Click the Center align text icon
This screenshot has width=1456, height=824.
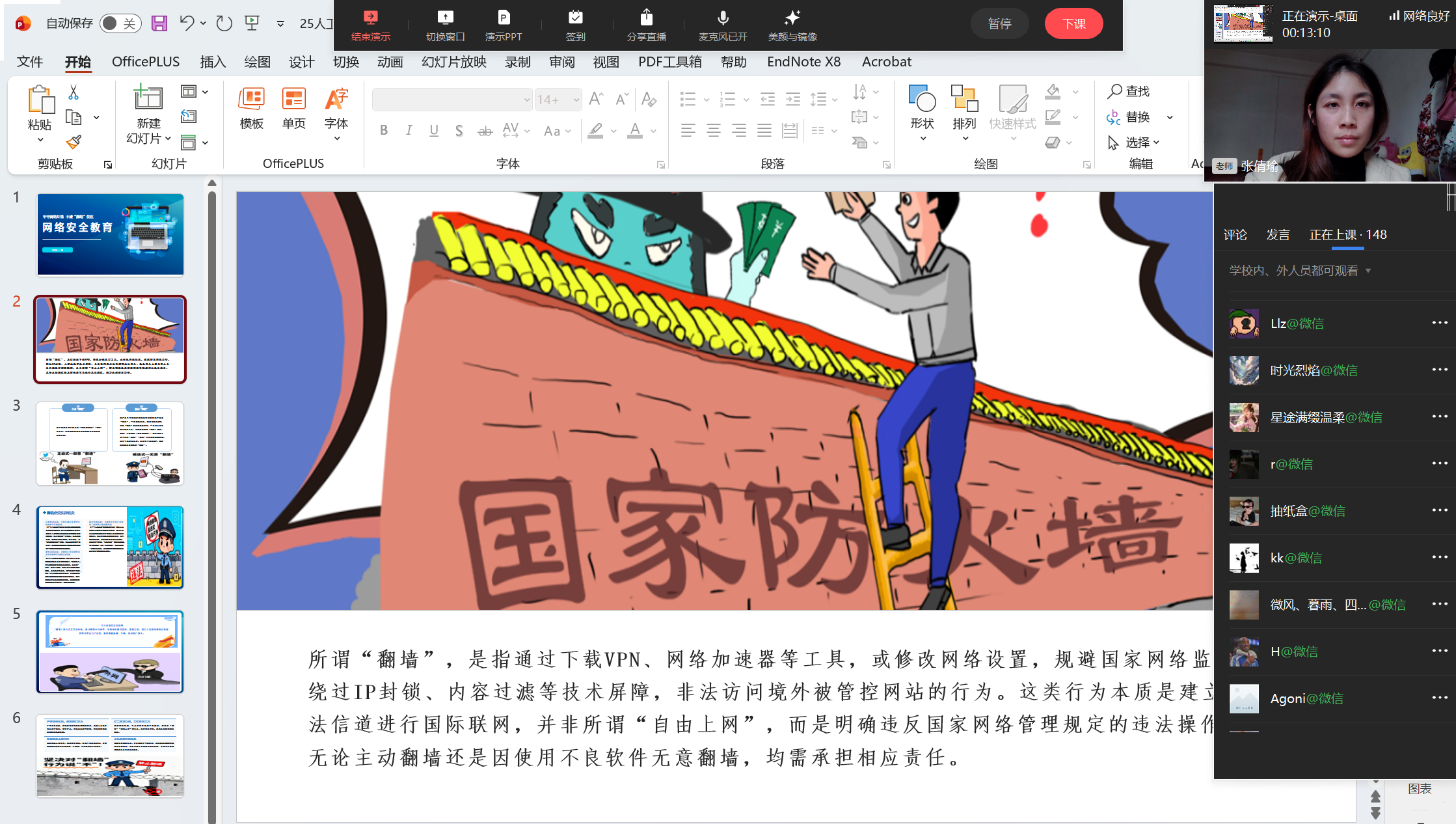click(x=713, y=131)
